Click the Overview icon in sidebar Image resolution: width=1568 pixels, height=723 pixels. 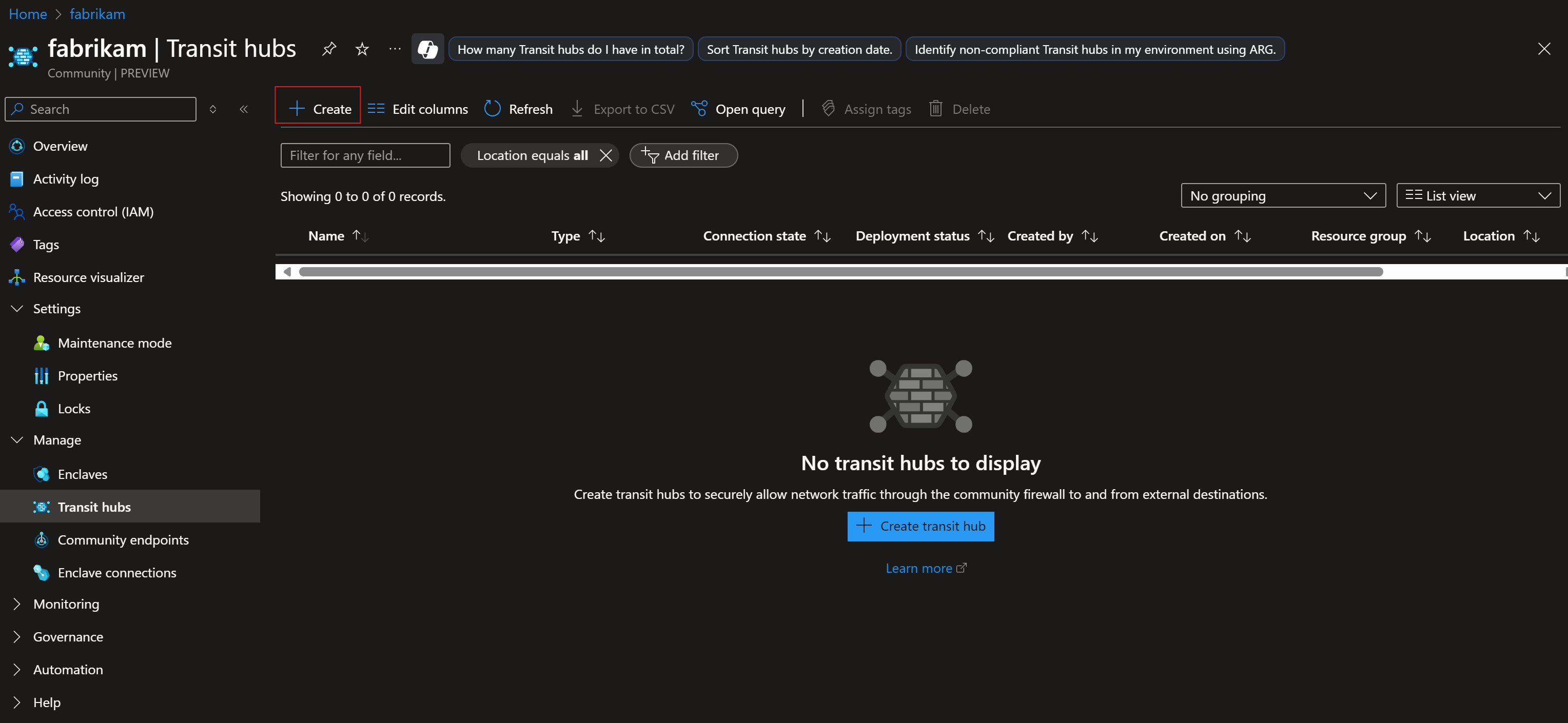pos(17,146)
